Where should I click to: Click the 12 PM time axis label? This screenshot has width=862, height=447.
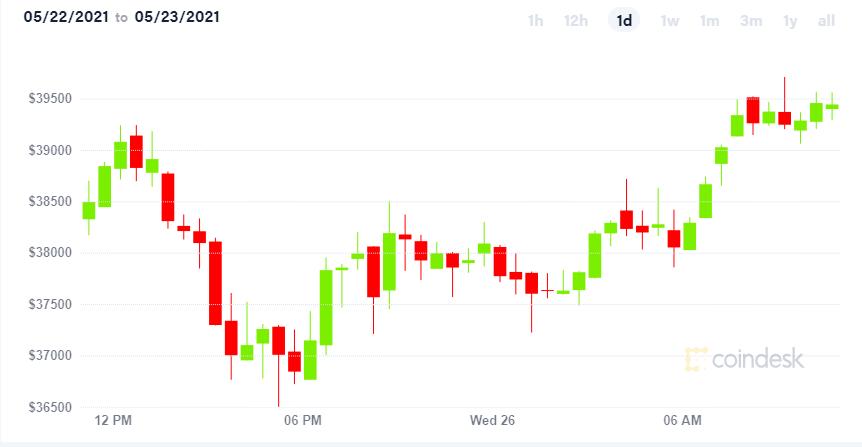[113, 421]
